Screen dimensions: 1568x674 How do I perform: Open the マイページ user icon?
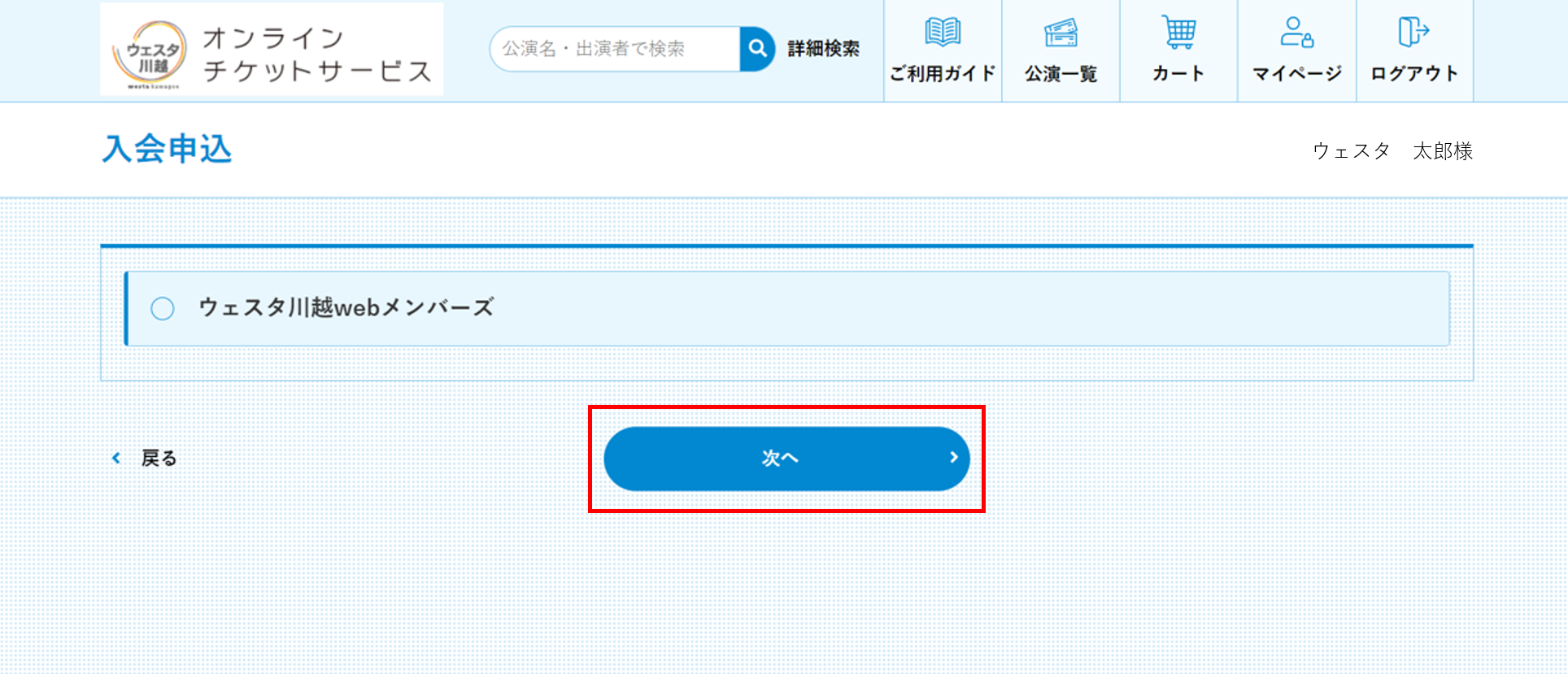coord(1296,33)
